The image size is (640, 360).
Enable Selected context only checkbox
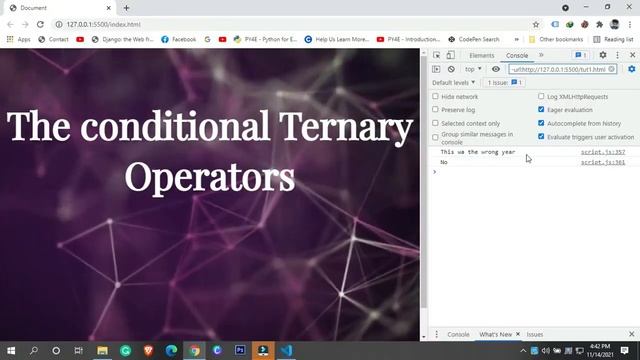[435, 123]
